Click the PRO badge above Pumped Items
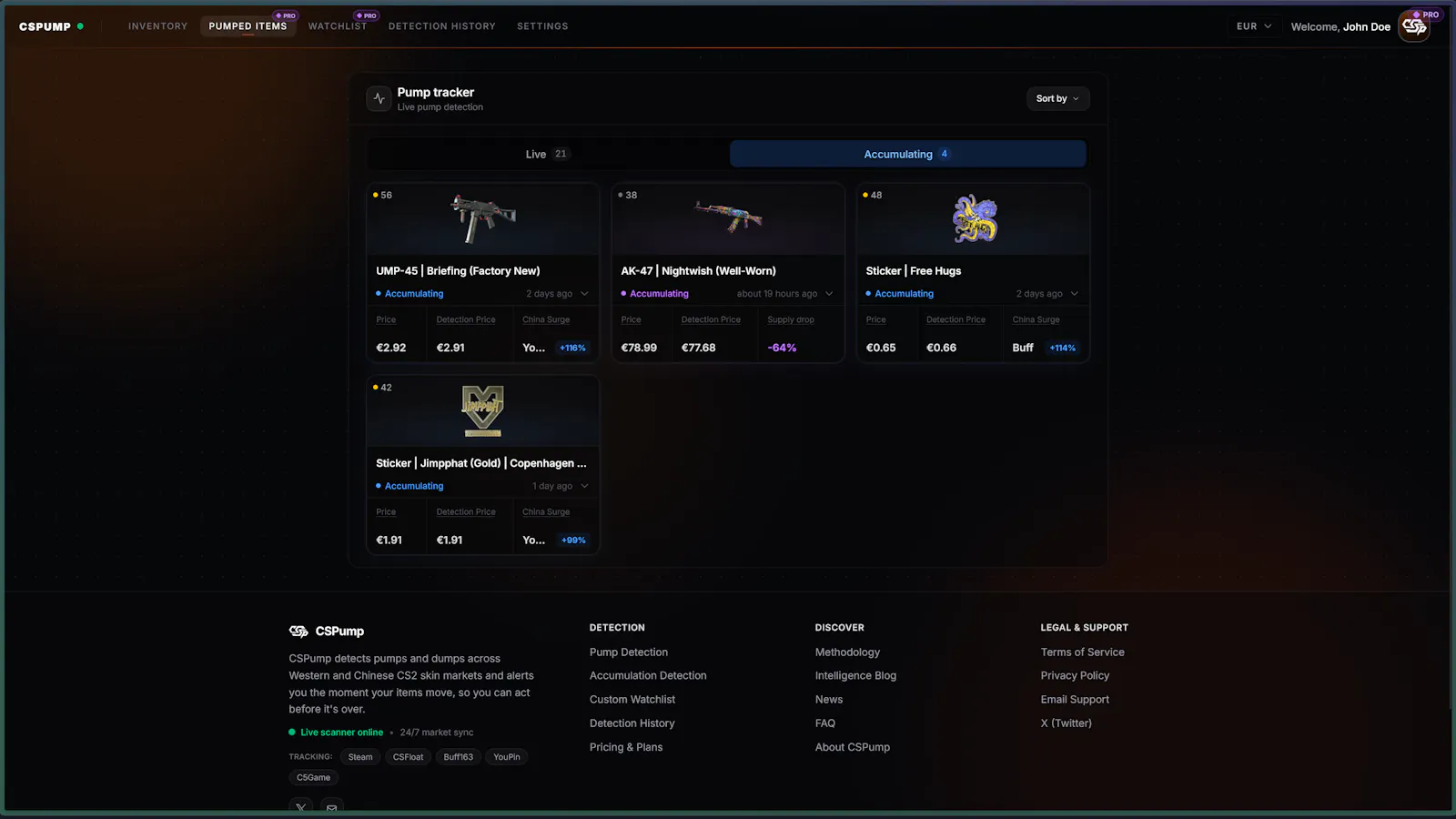Viewport: 1456px width, 819px height. (286, 15)
